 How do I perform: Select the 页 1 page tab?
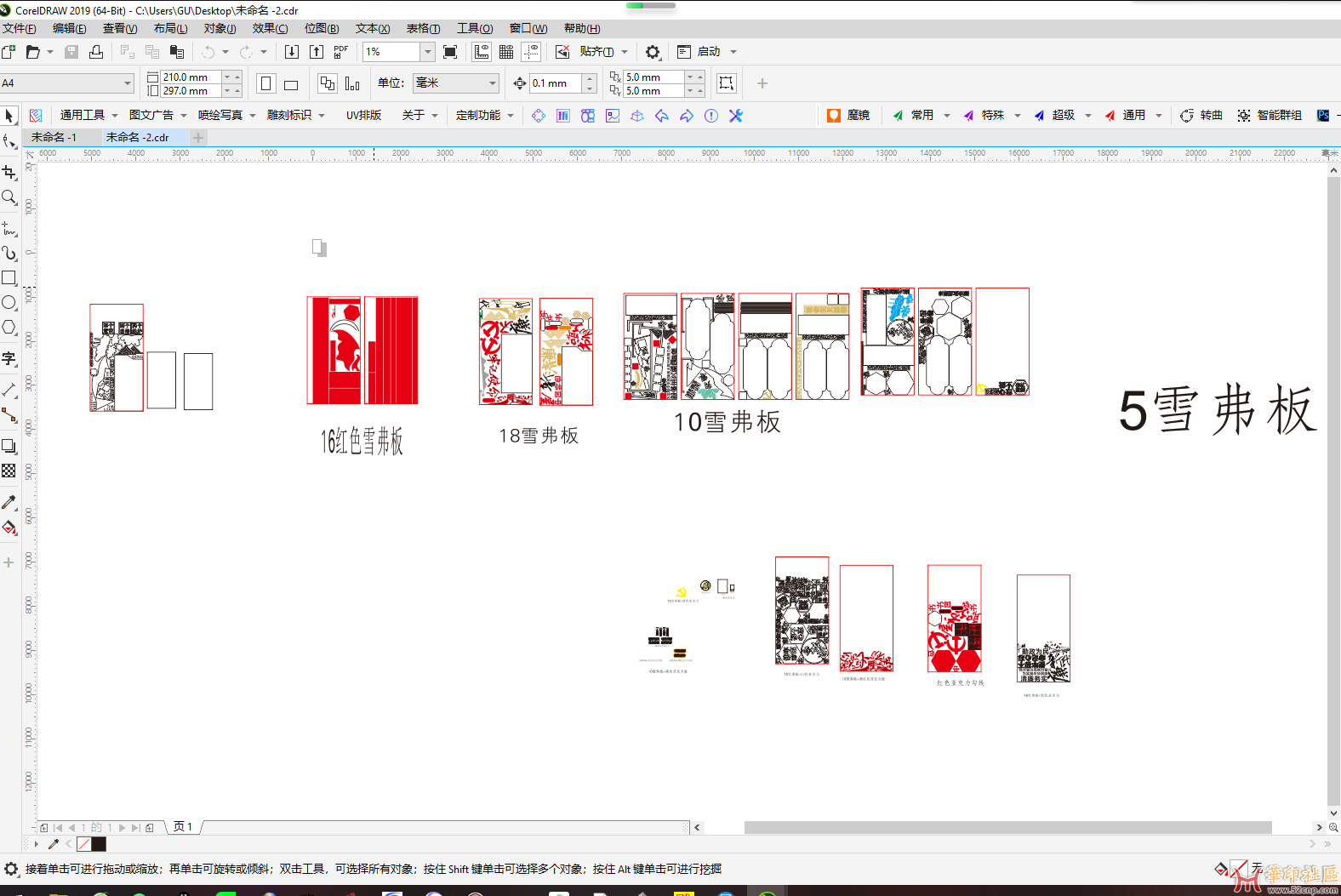[183, 826]
